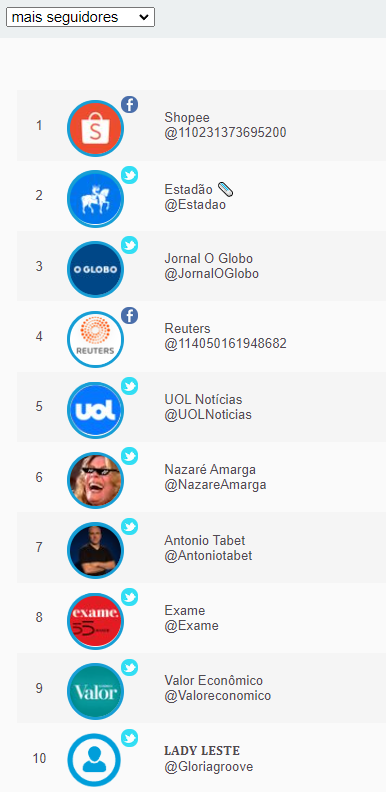Click the Twitter badge on the Valor avatar
Image resolution: width=386 pixels, height=792 pixels.
point(130,667)
